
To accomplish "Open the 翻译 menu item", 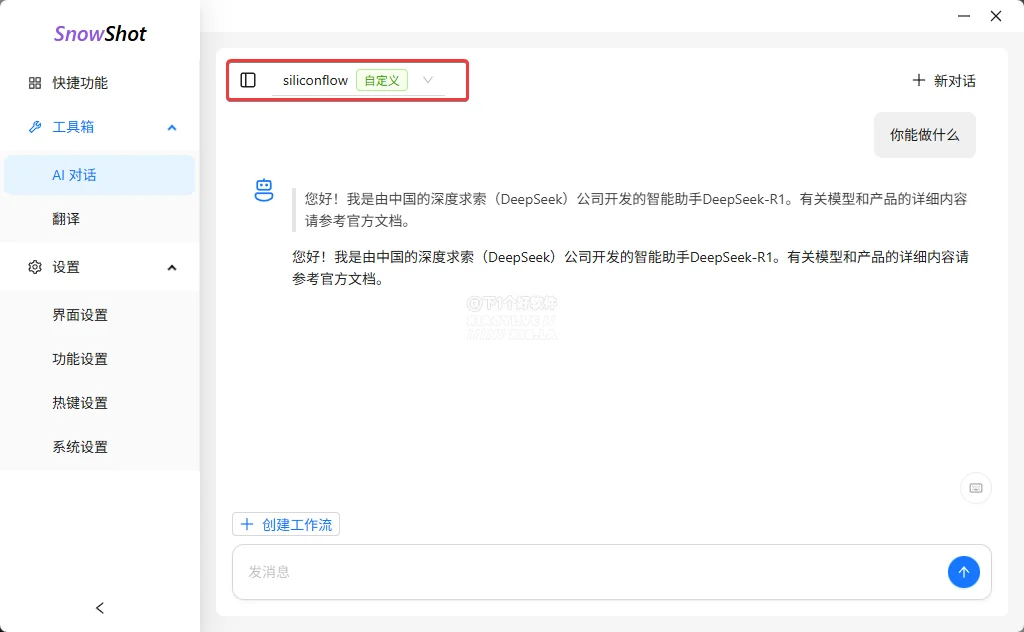I will click(x=100, y=219).
